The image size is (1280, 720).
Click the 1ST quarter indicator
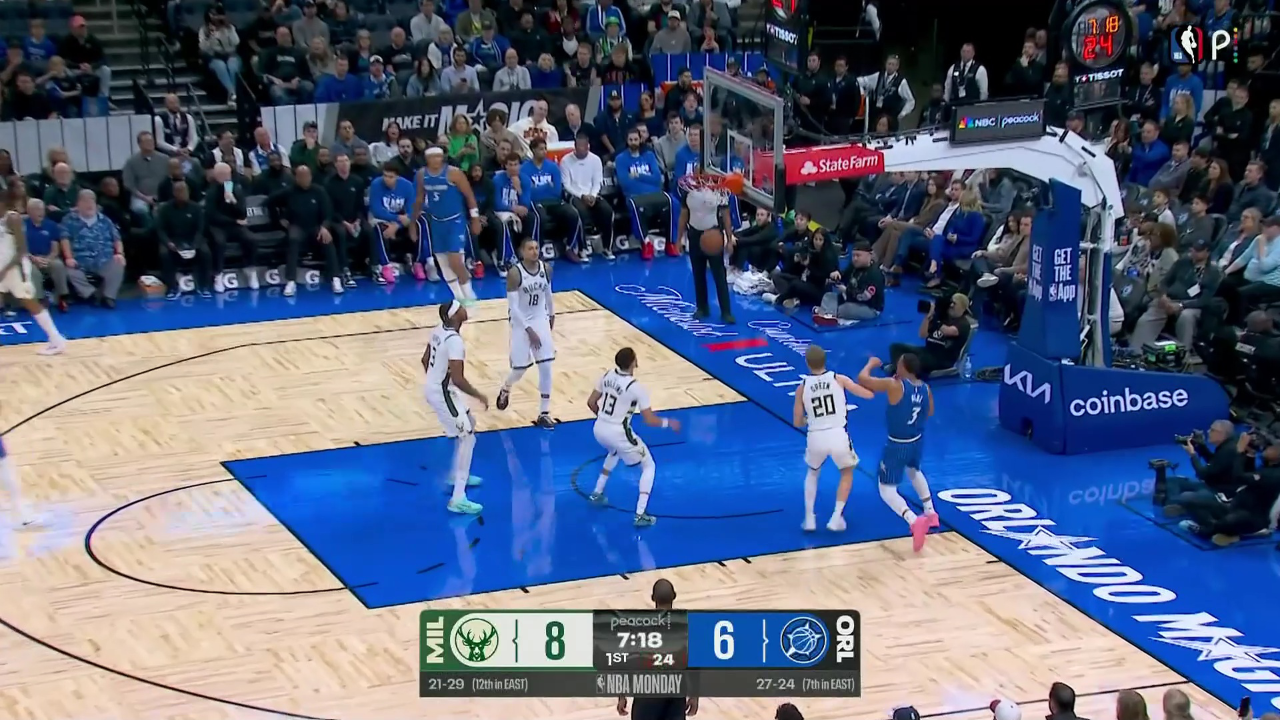tap(617, 659)
